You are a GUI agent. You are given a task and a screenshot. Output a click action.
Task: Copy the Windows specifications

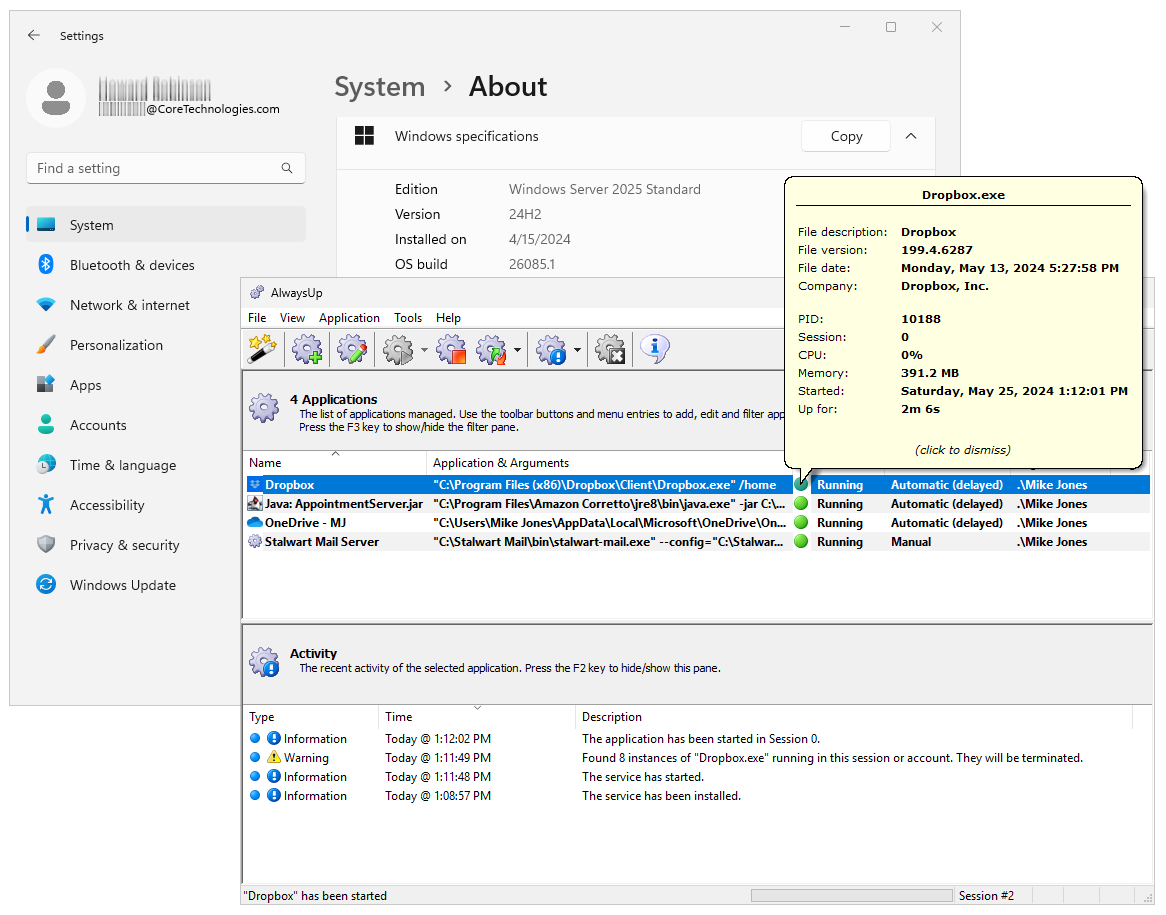[846, 136]
